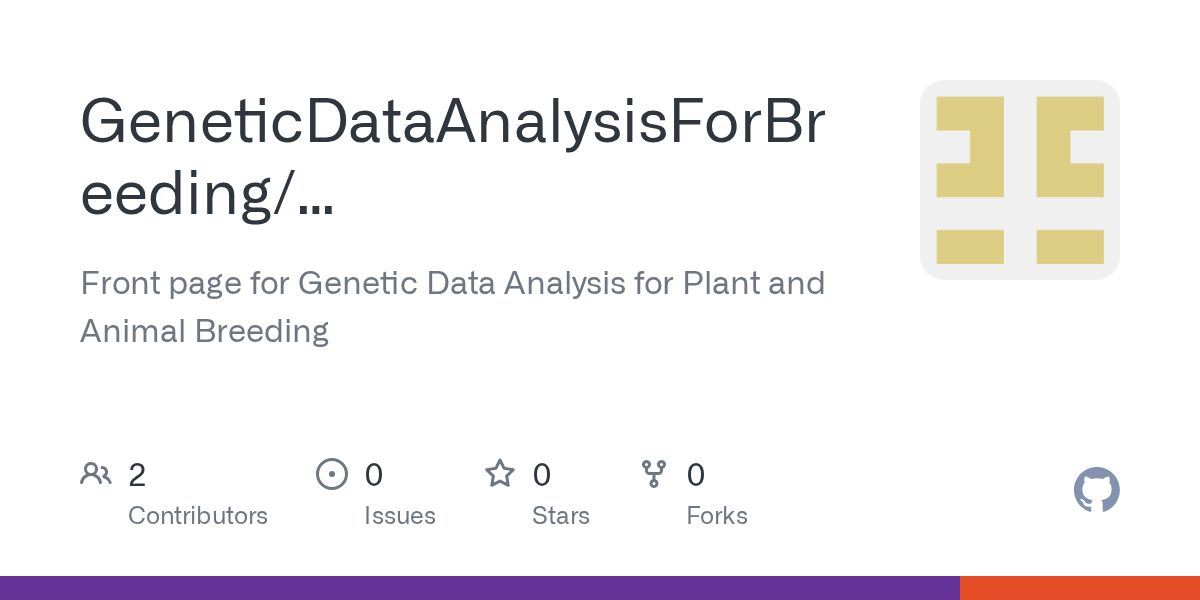Select the Stars label
Viewport: 1200px width, 600px height.
point(561,516)
